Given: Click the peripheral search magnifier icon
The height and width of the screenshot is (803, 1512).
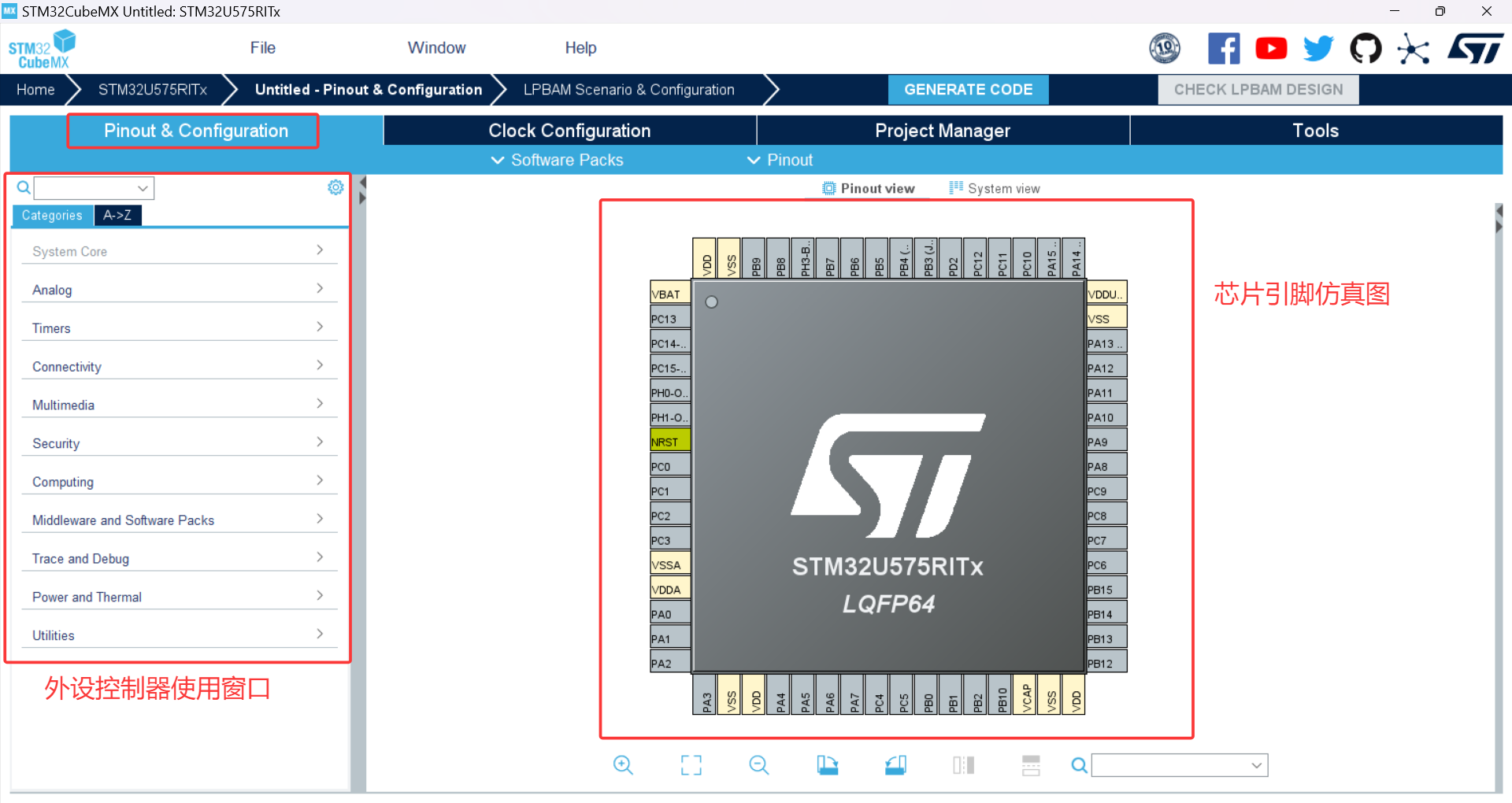Looking at the screenshot, I should (24, 187).
